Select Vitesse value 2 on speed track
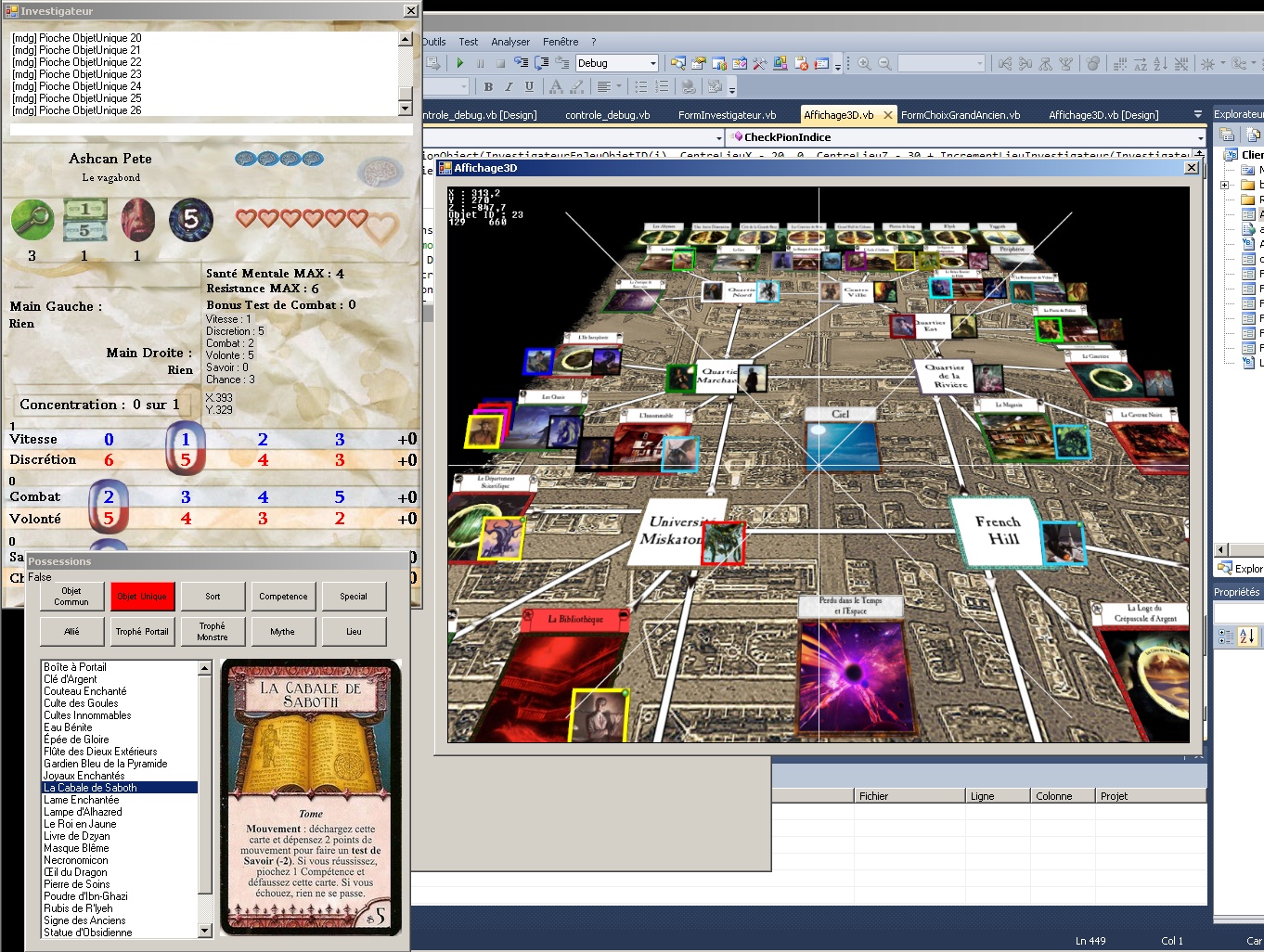This screenshot has width=1264, height=952. (263, 439)
